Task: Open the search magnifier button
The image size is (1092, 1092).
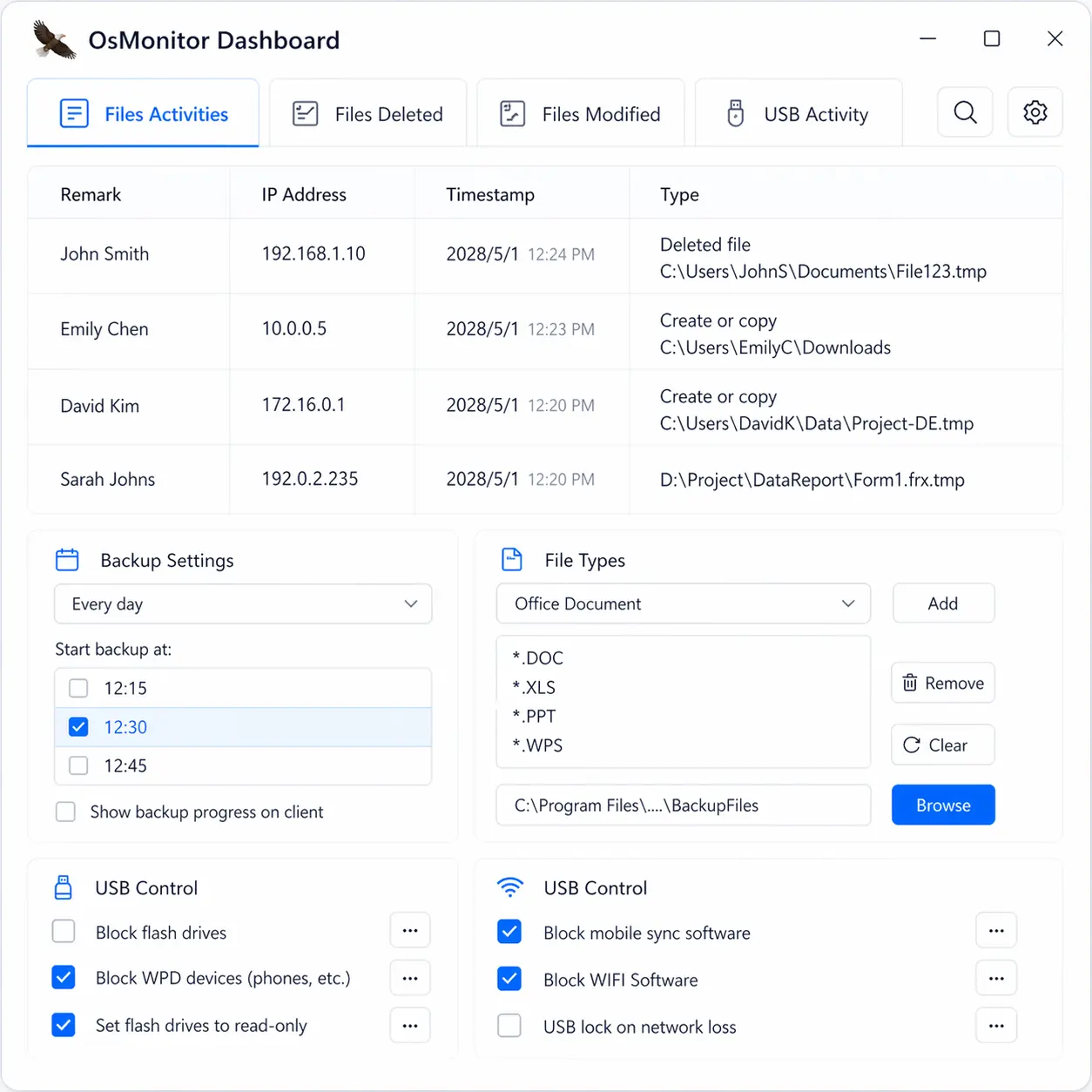Action: click(x=965, y=112)
